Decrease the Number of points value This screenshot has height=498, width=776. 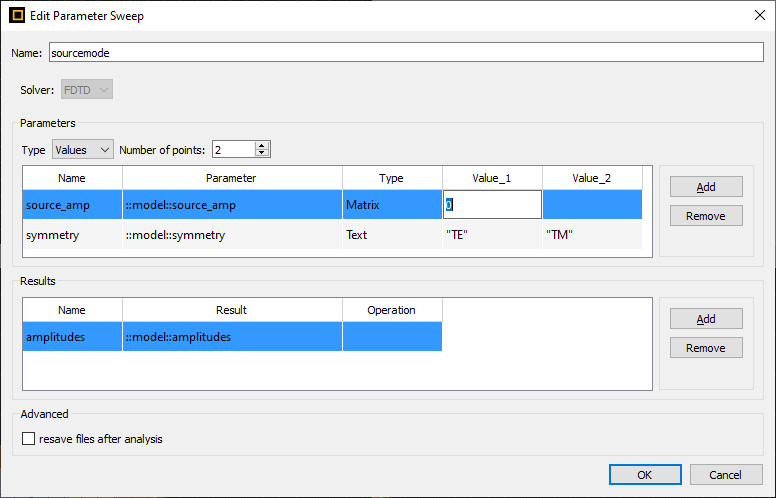(262, 153)
